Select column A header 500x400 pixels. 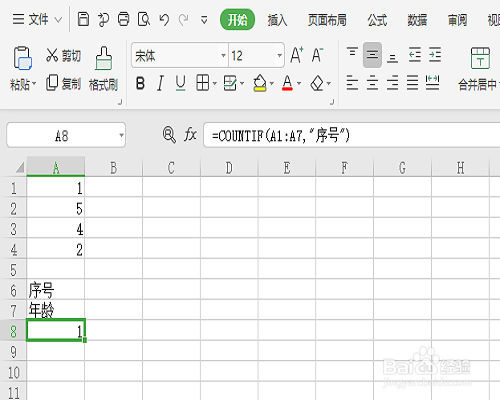56,167
